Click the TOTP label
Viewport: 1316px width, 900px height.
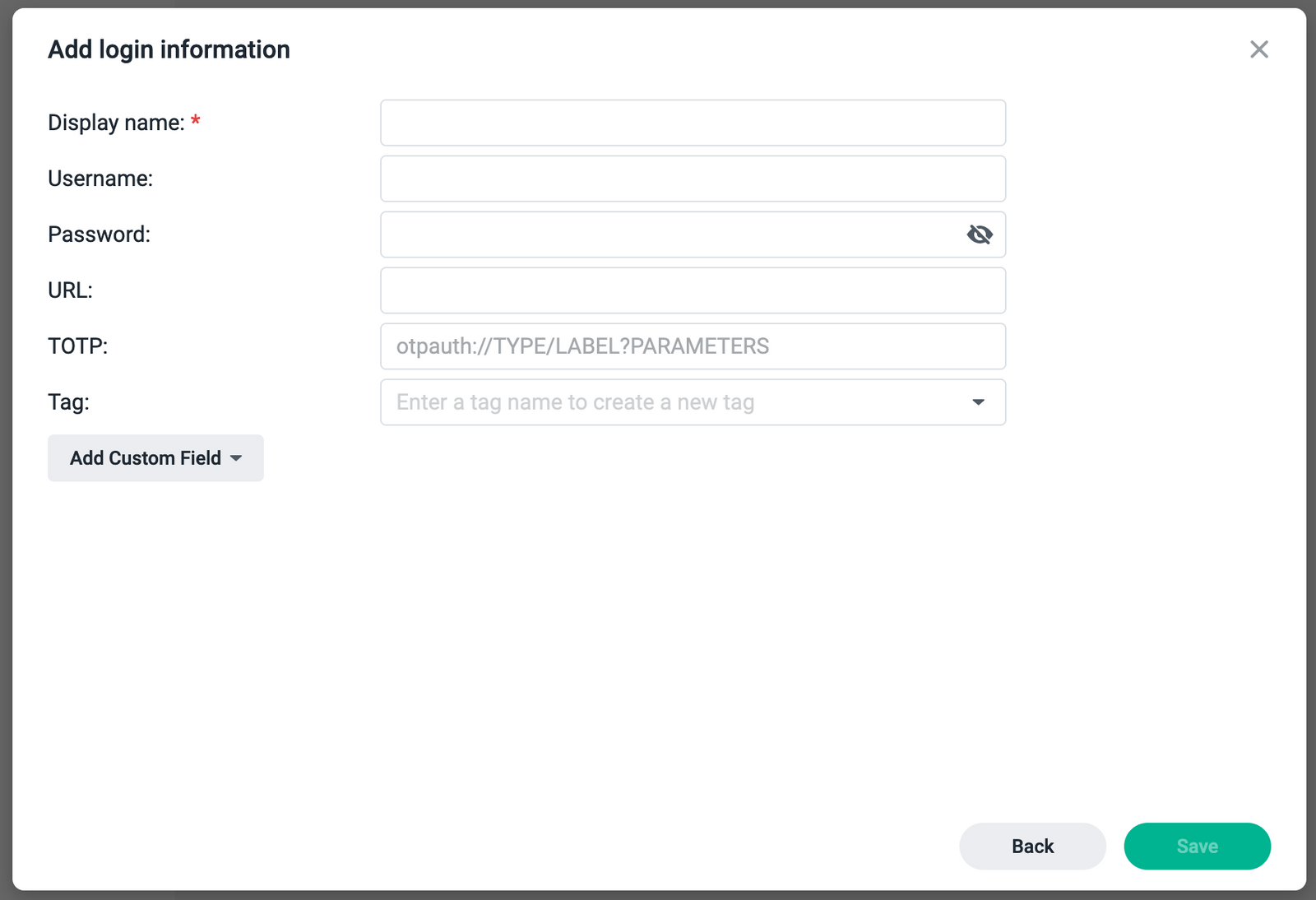(x=77, y=346)
